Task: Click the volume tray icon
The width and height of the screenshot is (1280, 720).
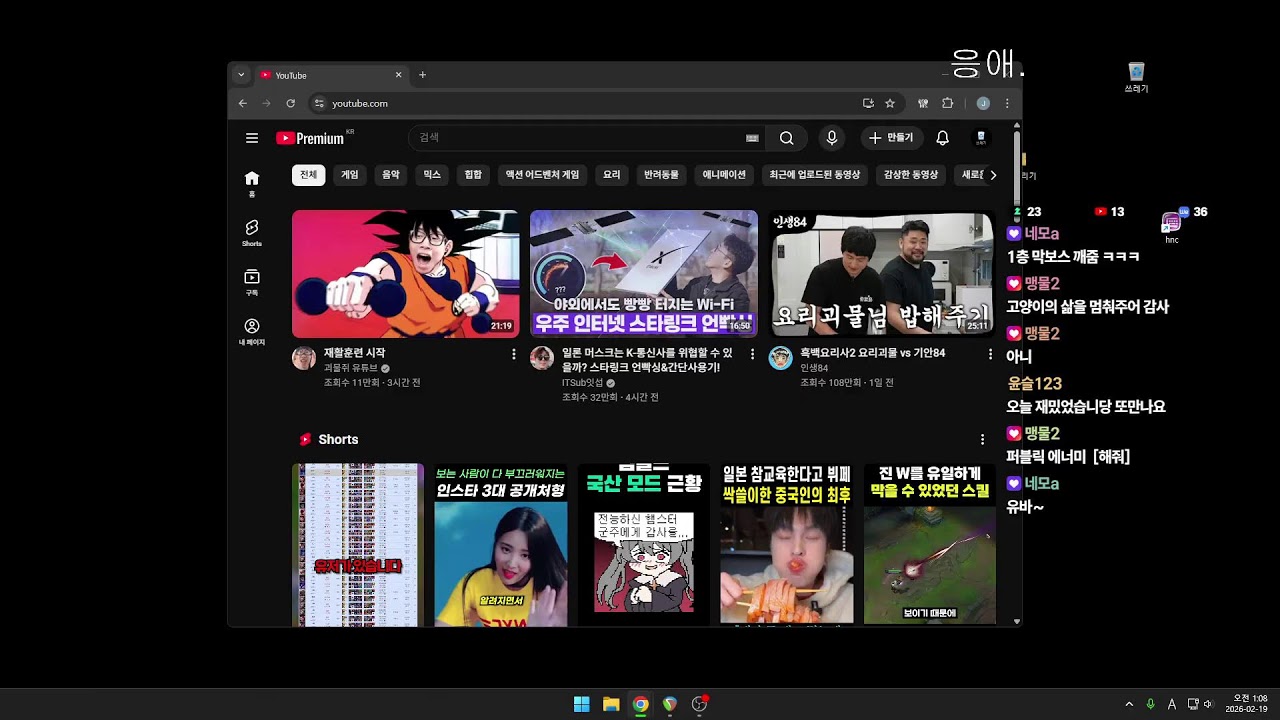Action: (1208, 704)
